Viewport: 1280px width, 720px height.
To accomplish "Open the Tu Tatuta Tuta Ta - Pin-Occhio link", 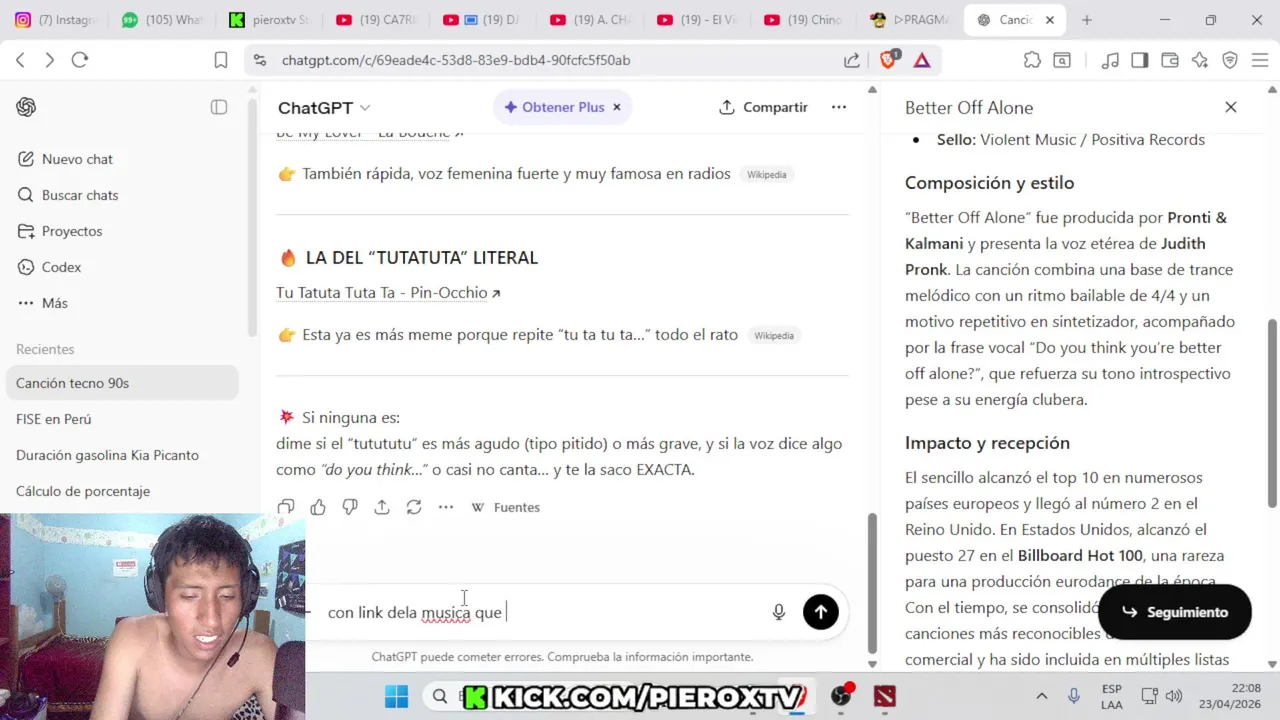I will click(388, 293).
